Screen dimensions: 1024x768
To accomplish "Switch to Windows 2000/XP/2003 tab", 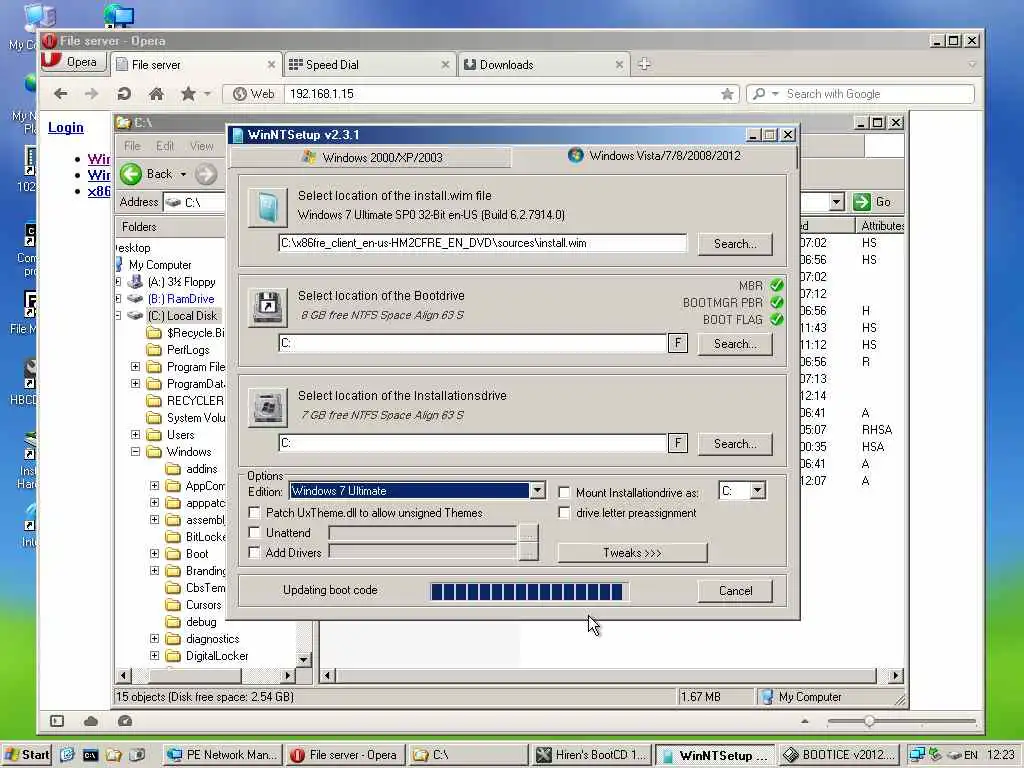I will click(x=371, y=157).
